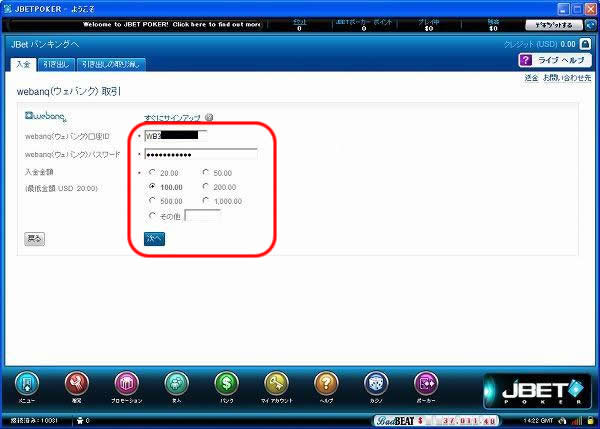
Task: Open the プロモーション gift box icon
Action: [x=127, y=383]
